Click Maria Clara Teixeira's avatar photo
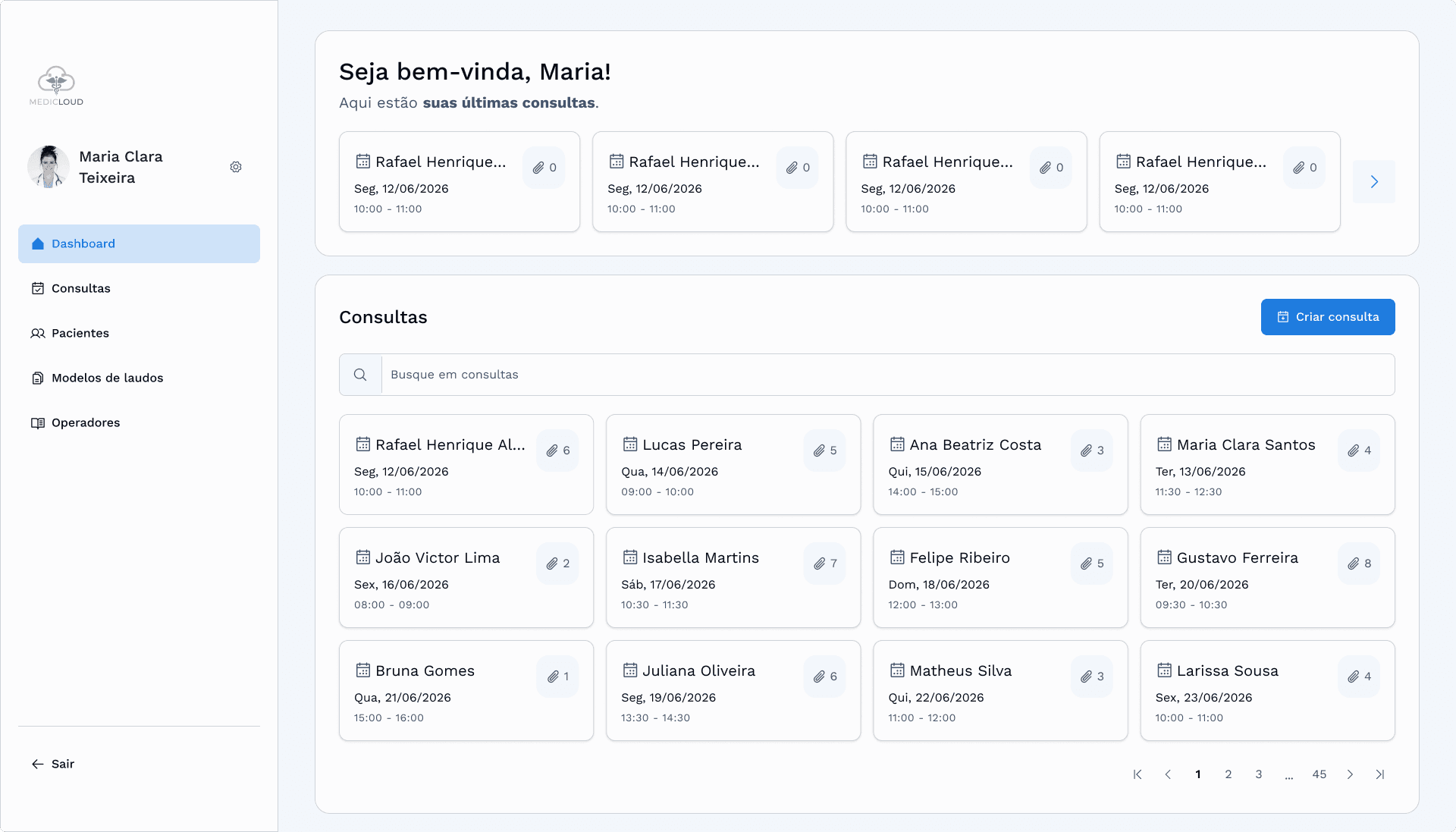Viewport: 1456px width, 832px height. (x=49, y=167)
